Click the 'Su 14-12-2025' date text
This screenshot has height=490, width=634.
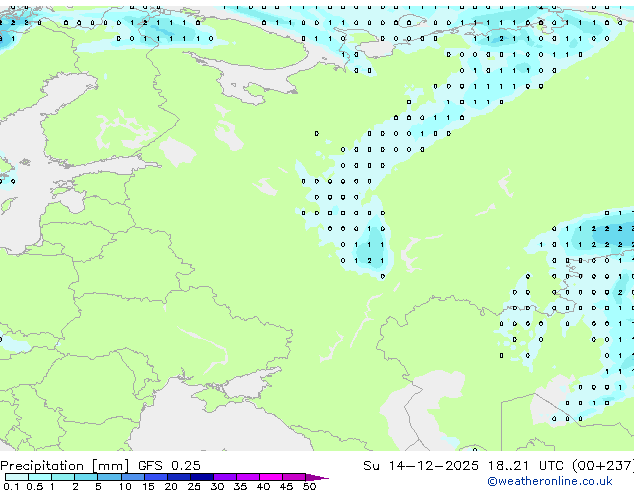coord(421,466)
